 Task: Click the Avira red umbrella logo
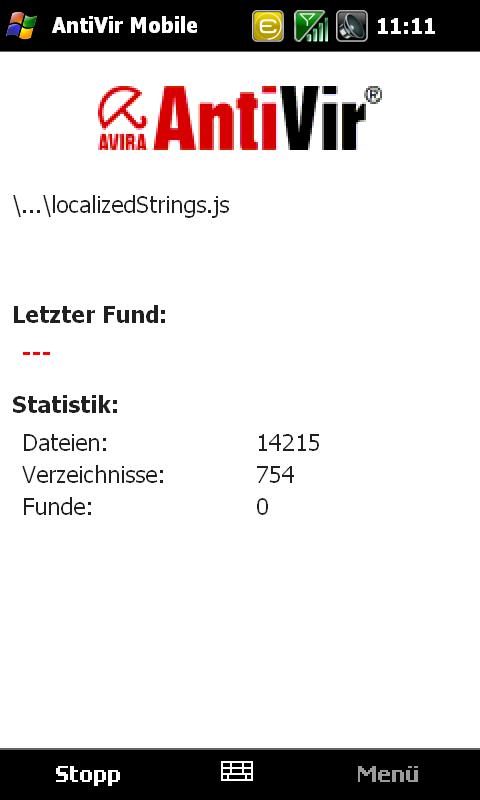pyautogui.click(x=122, y=118)
